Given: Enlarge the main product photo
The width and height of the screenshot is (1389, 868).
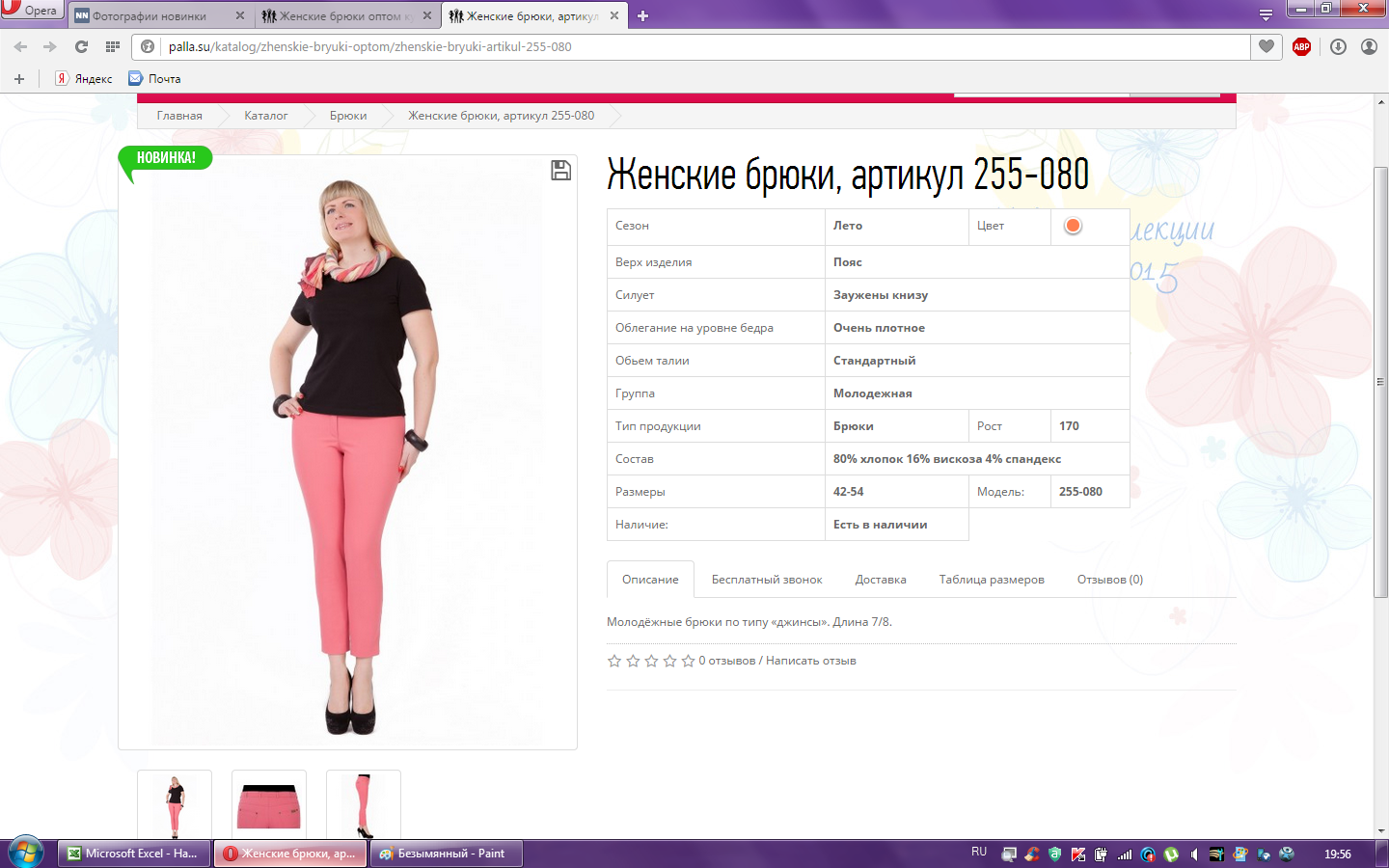Looking at the screenshot, I should (347, 452).
